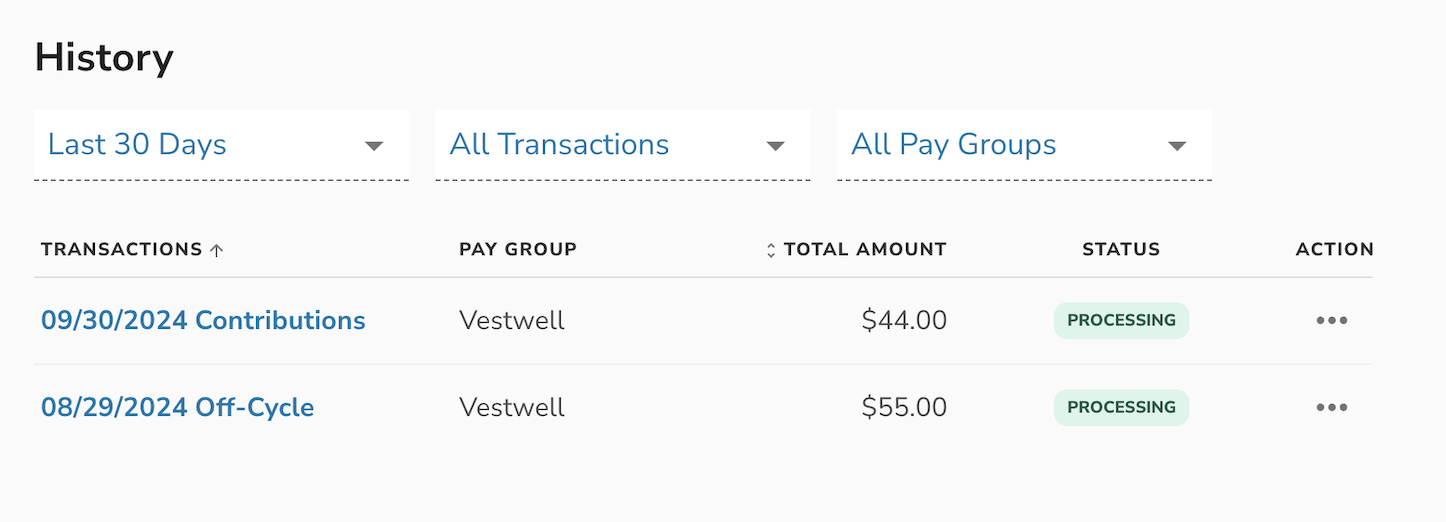
Task: Open the 09/30/2024 Contributions transaction
Action: tap(203, 321)
